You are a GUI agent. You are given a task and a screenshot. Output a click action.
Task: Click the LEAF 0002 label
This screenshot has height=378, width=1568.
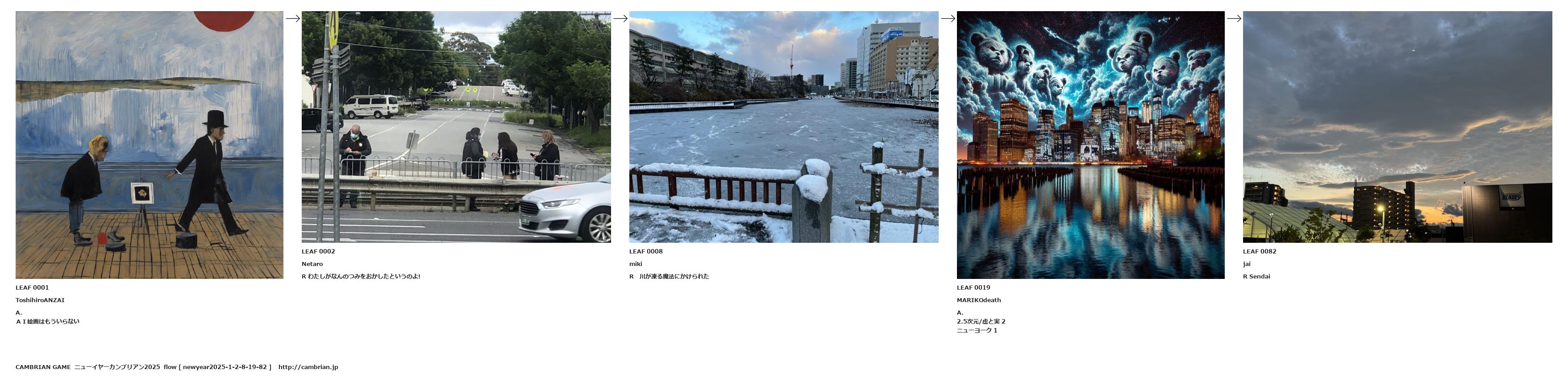[x=318, y=251]
